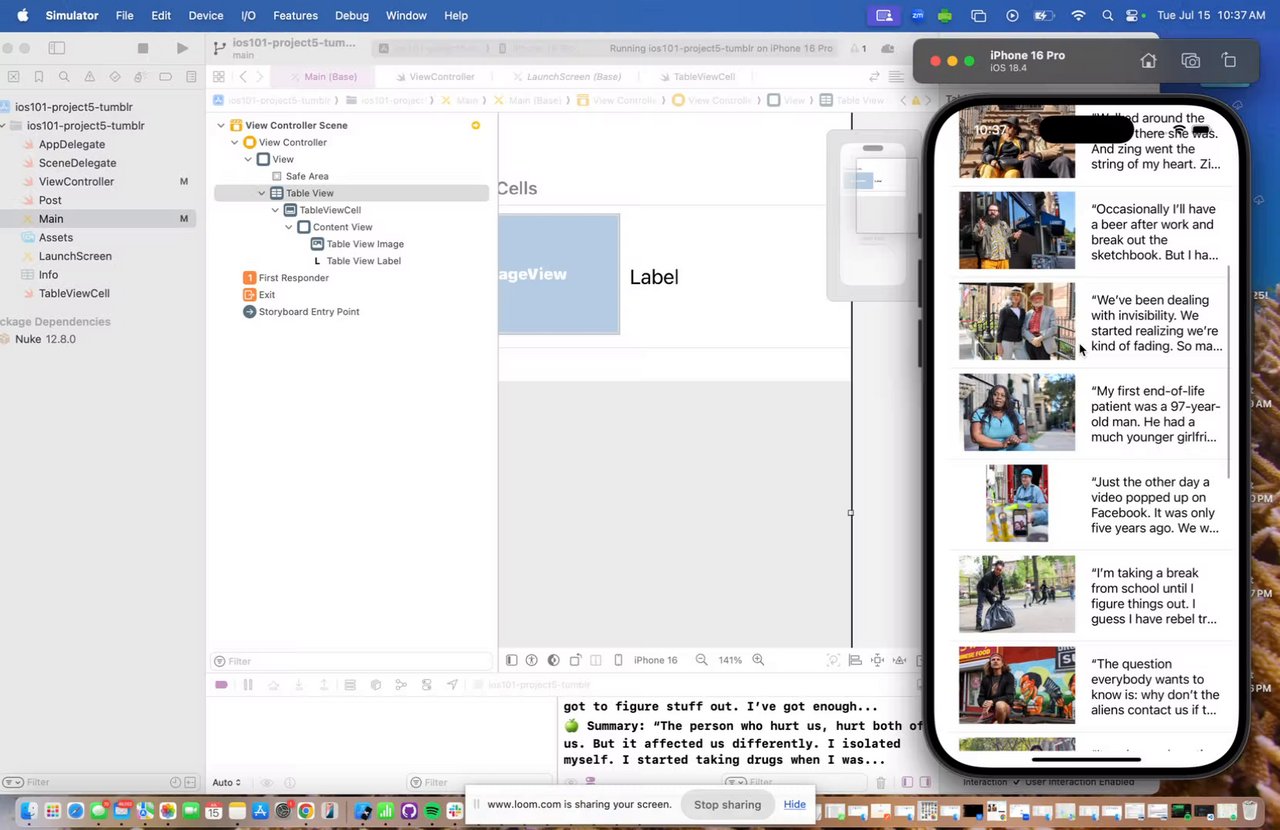Collapse the View Controller Scene disclosure triangle
The height and width of the screenshot is (830, 1280).
(x=221, y=125)
